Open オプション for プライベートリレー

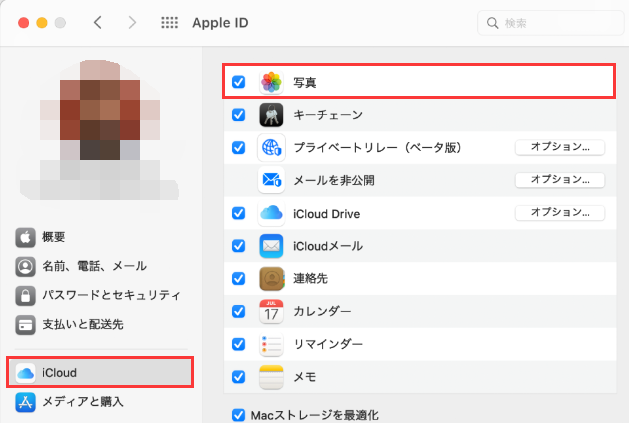(560, 147)
